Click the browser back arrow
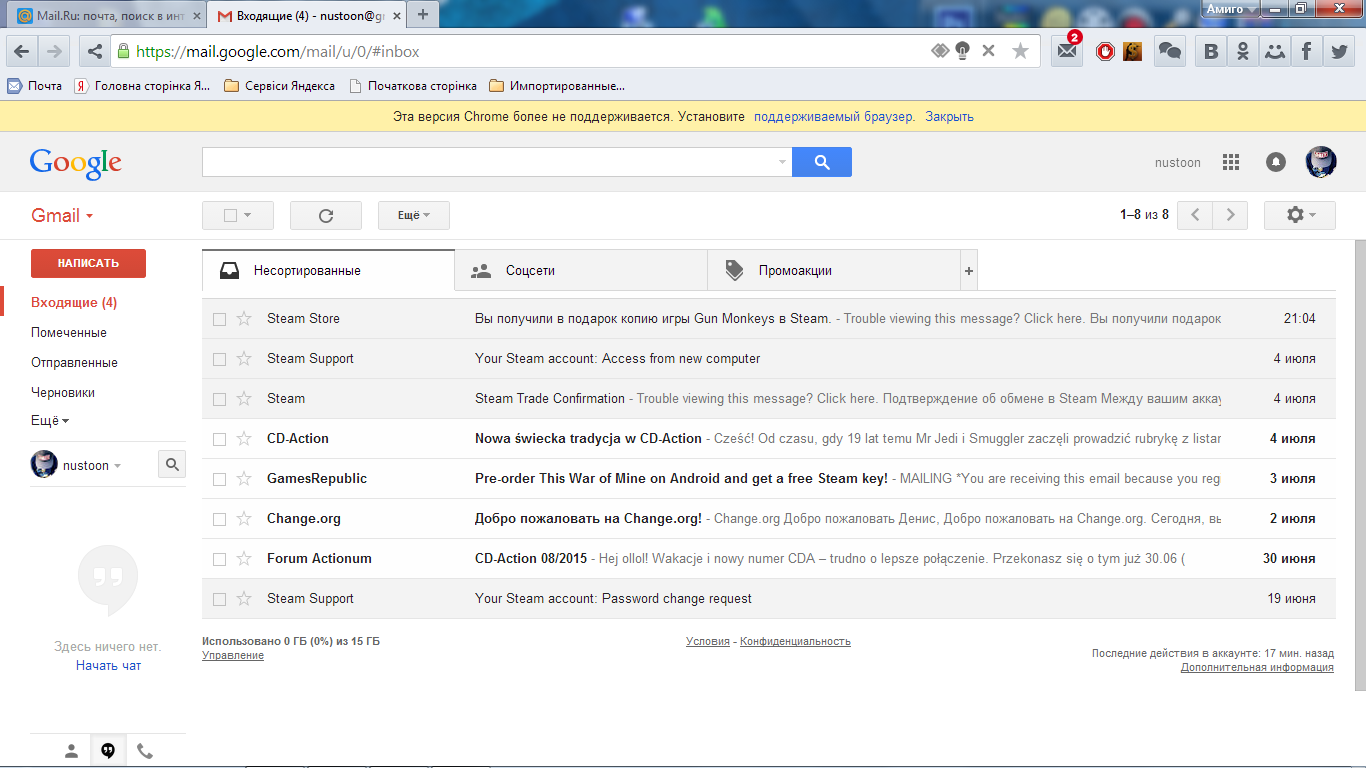This screenshot has width=1366, height=768. pos(23,51)
